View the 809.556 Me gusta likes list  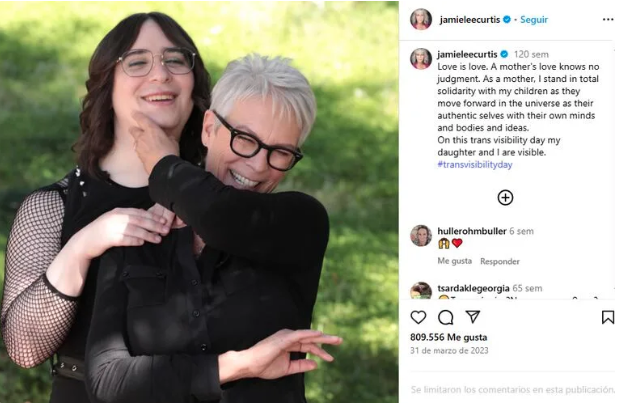(x=449, y=337)
